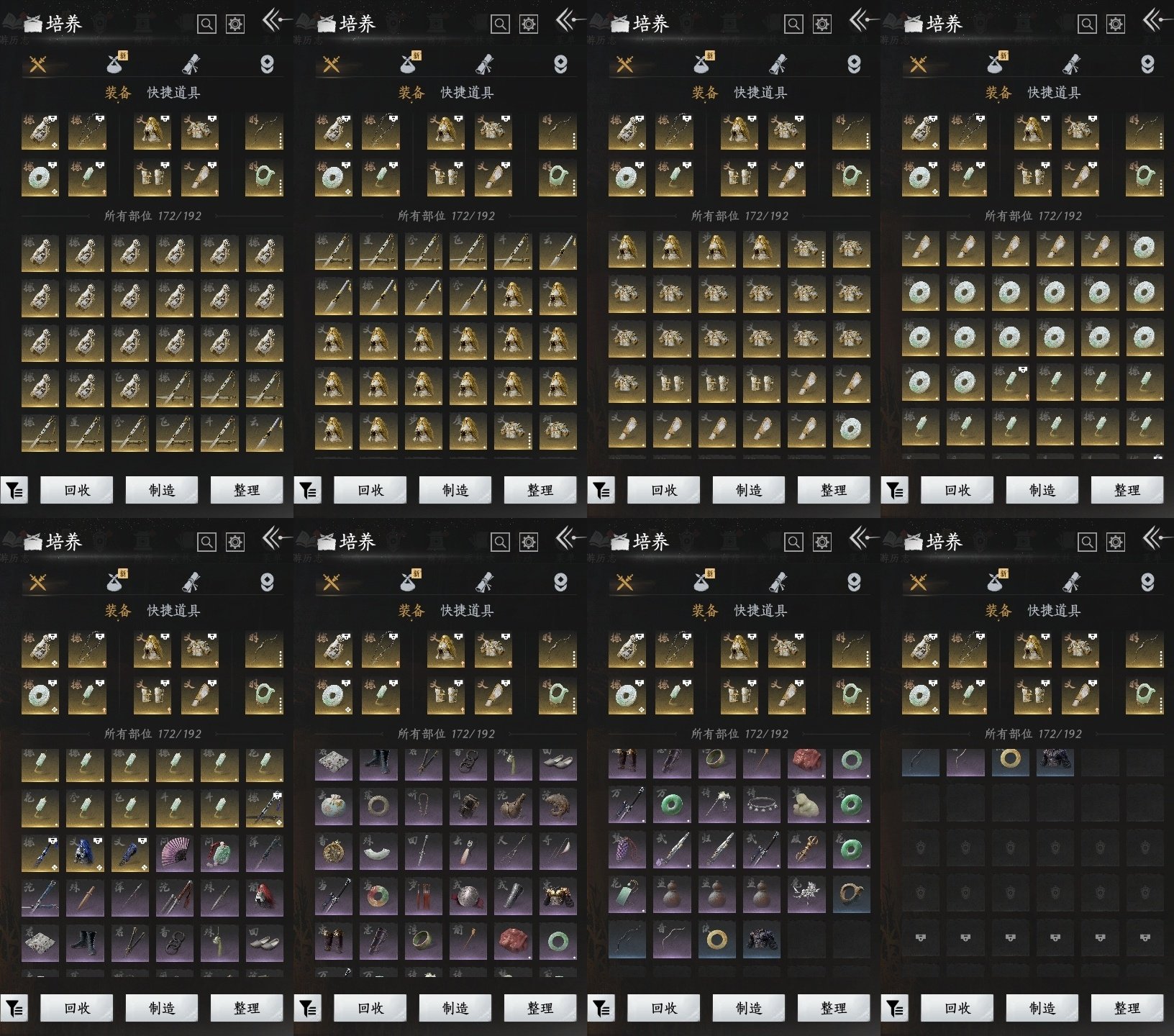Click 整理 in the panel with empty slots
Viewport: 1174px width, 1036px height.
(1127, 1009)
